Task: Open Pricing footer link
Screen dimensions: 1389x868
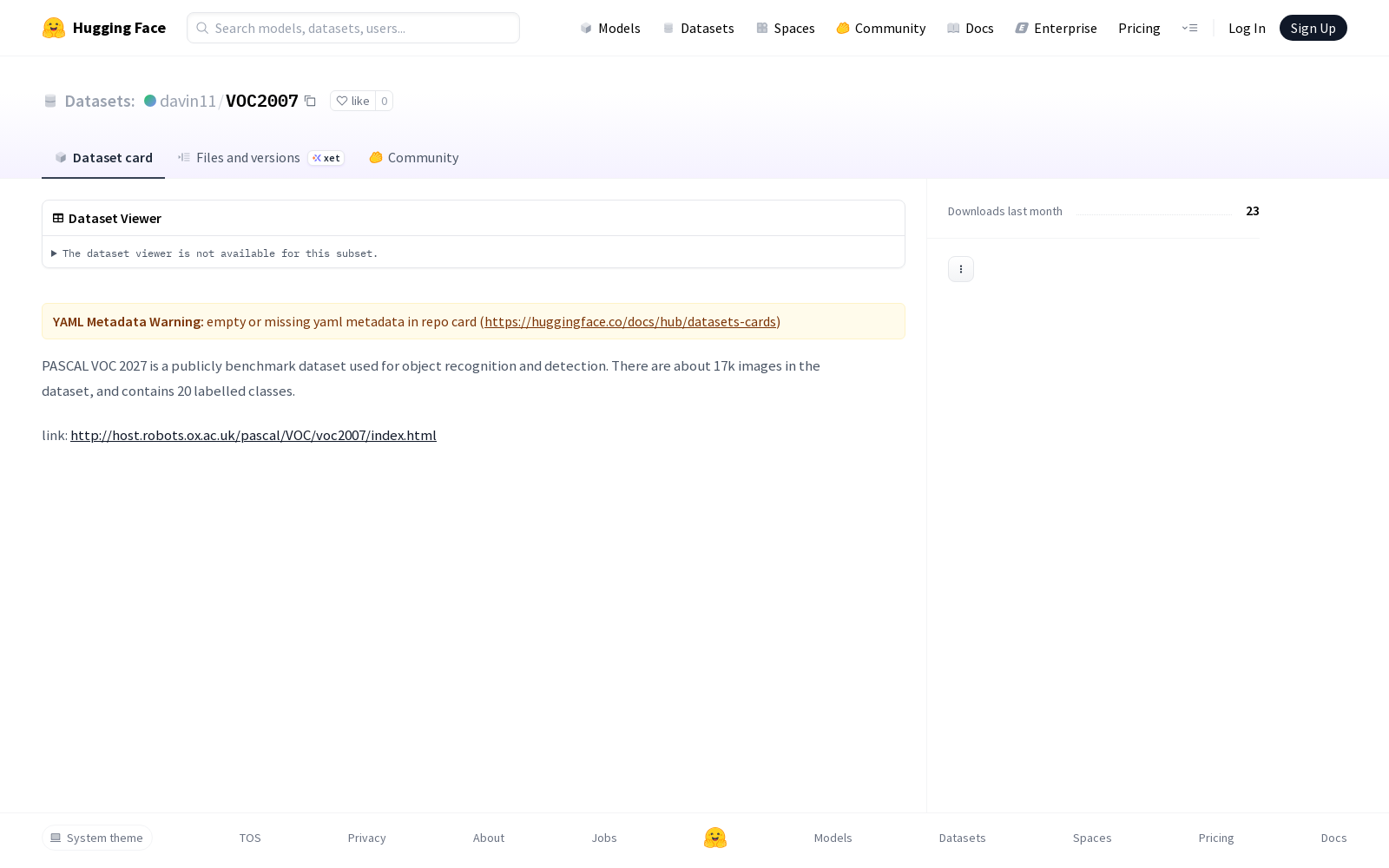Action: 1216,838
